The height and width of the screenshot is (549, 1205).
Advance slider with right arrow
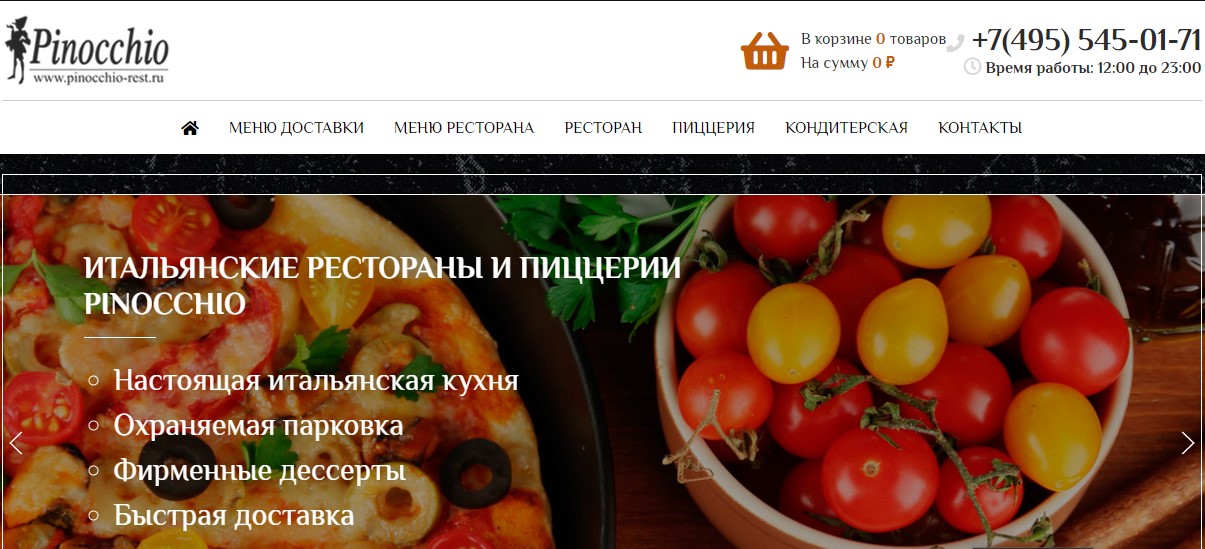(1187, 443)
